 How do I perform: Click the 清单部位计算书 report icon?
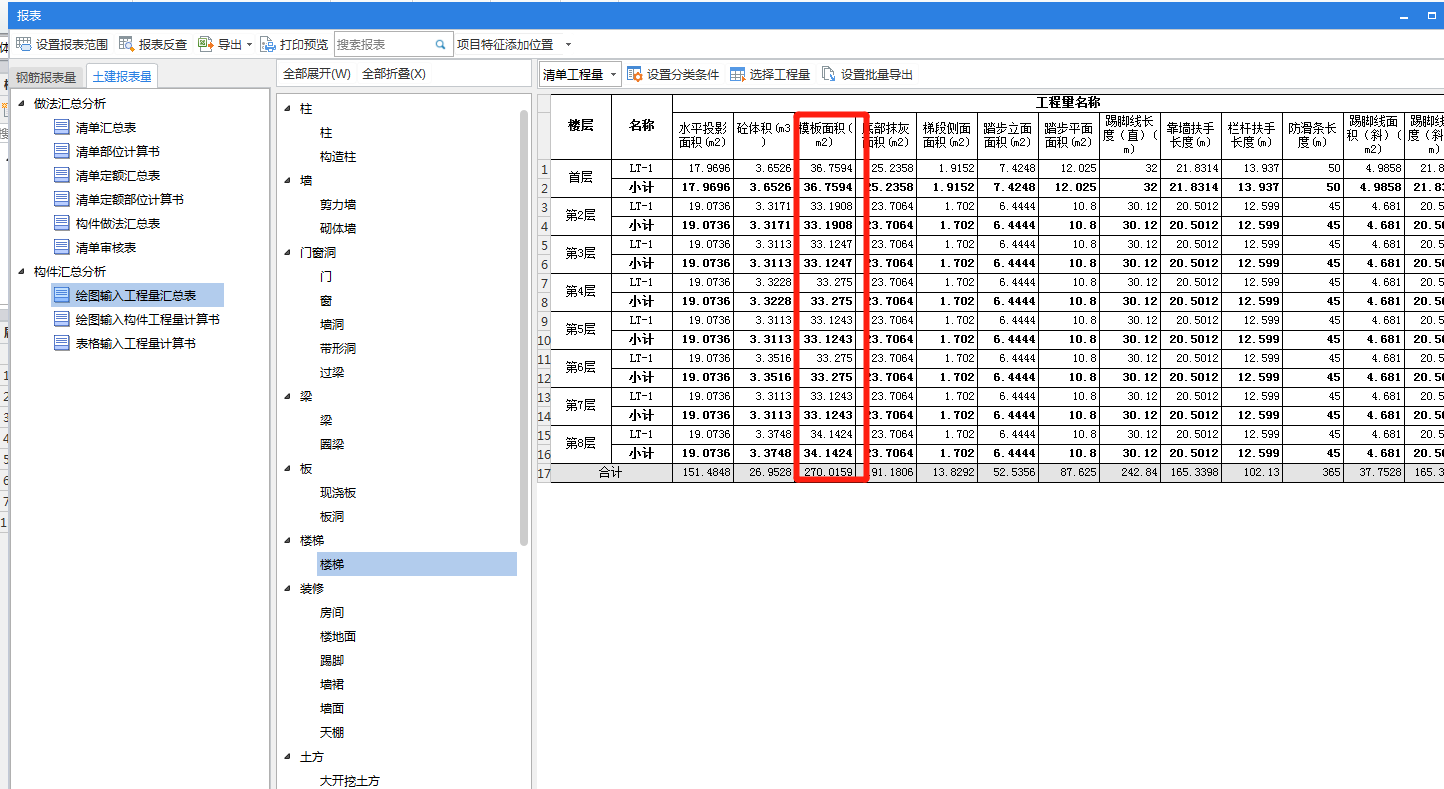pyautogui.click(x=62, y=151)
